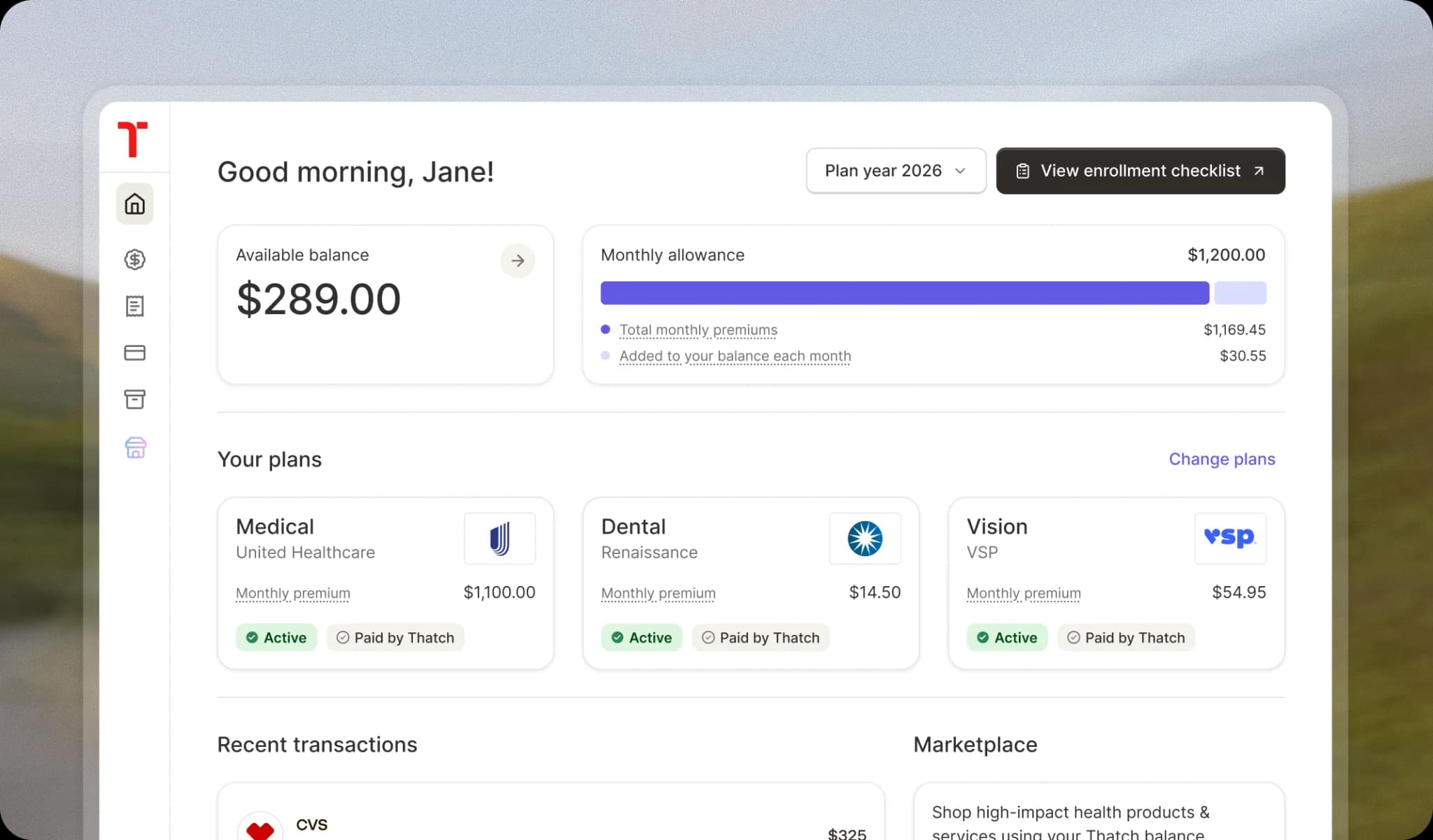
Task: Click the Renaissance dental logo
Action: tap(865, 539)
